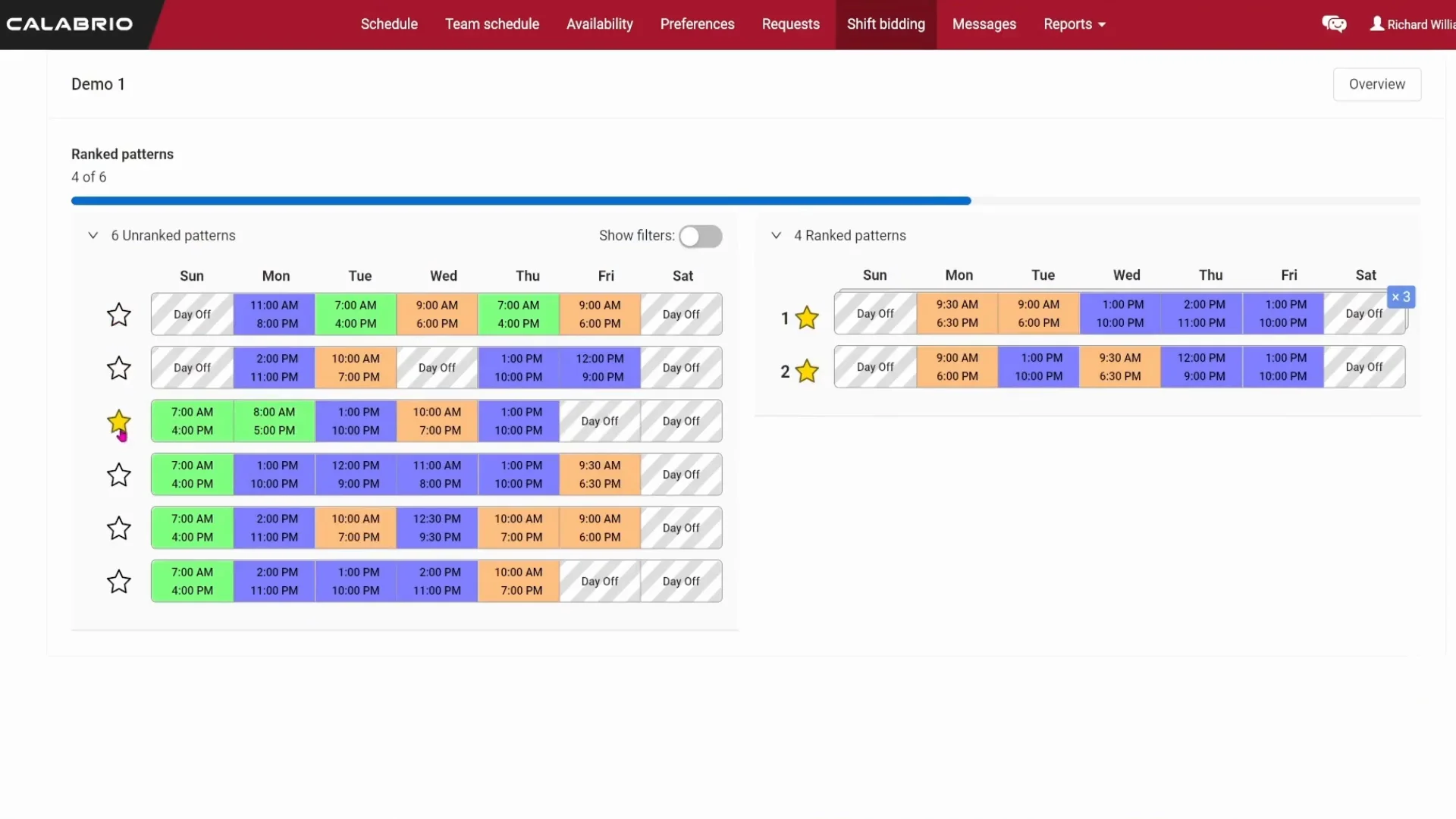Click the star icon on fourth unranked pattern

[x=119, y=474]
